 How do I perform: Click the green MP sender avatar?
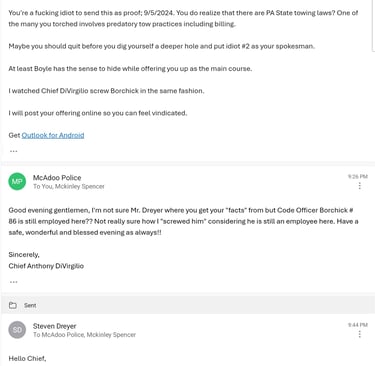17,181
